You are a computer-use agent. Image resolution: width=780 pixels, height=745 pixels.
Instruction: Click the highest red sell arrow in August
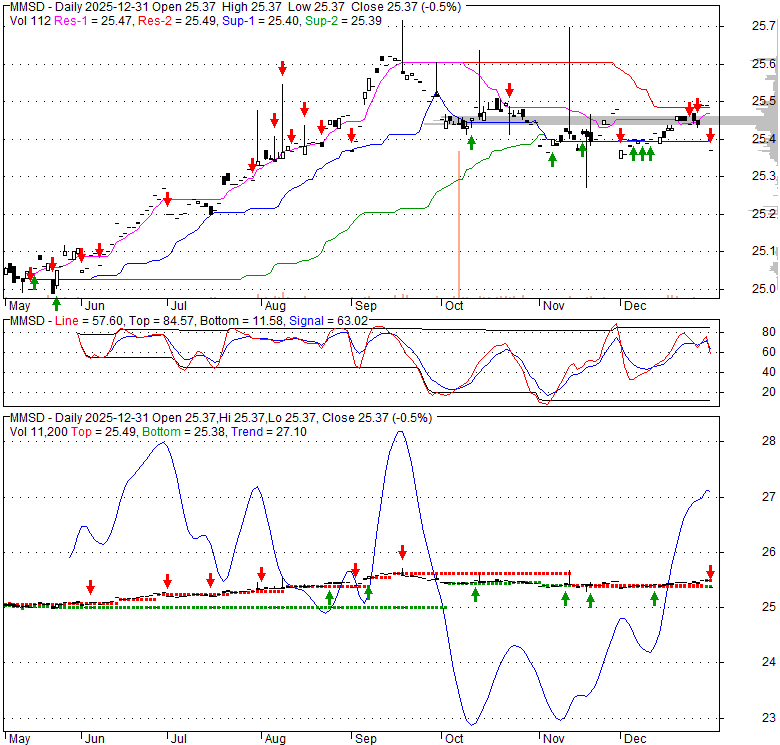[x=283, y=68]
